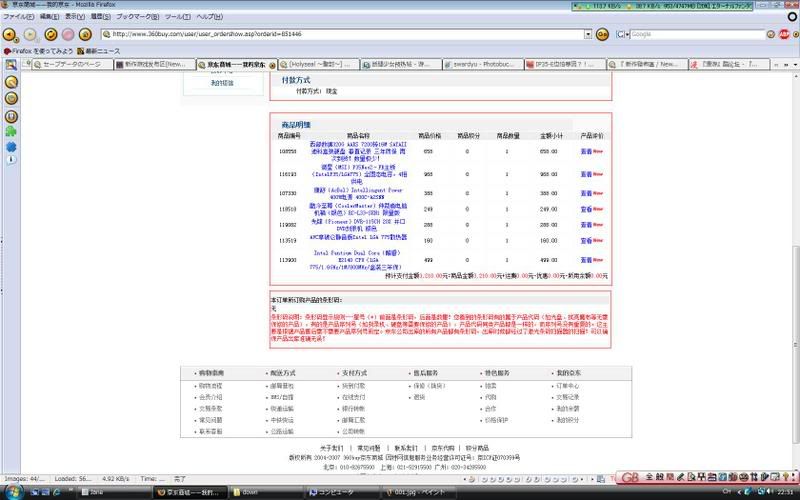Open the search engine selector dropdown
Image resolution: width=800 pixels, height=500 pixels.
pos(622,34)
